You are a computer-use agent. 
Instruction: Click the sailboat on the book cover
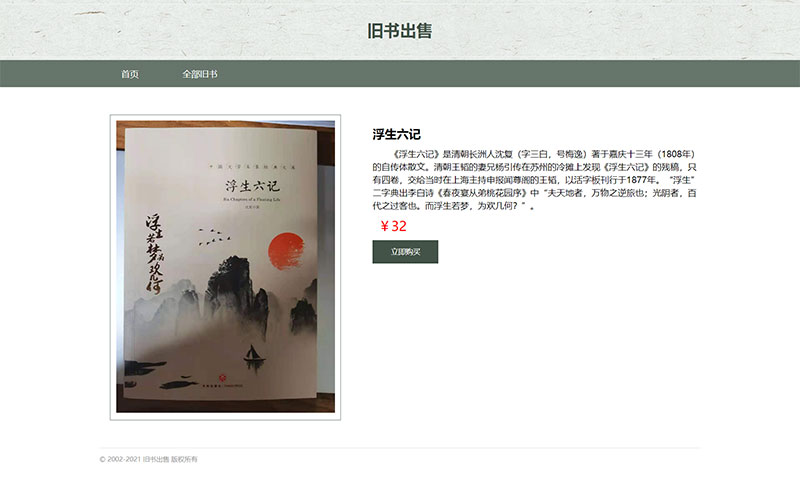(253, 356)
